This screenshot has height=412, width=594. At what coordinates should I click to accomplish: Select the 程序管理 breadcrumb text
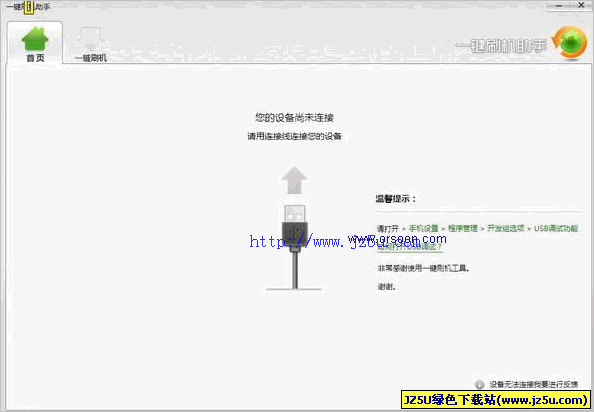(x=463, y=228)
